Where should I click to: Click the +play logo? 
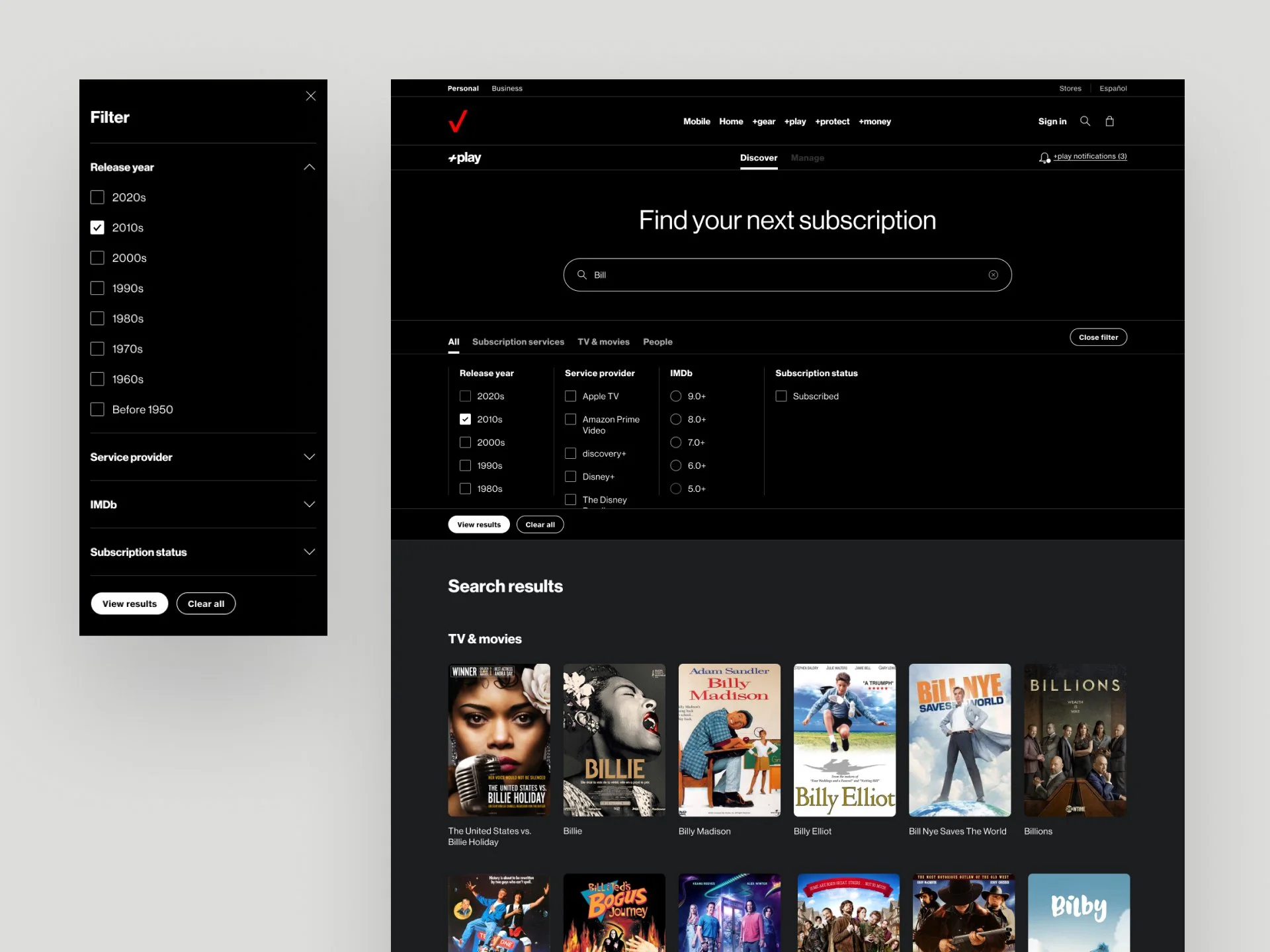[x=465, y=157]
